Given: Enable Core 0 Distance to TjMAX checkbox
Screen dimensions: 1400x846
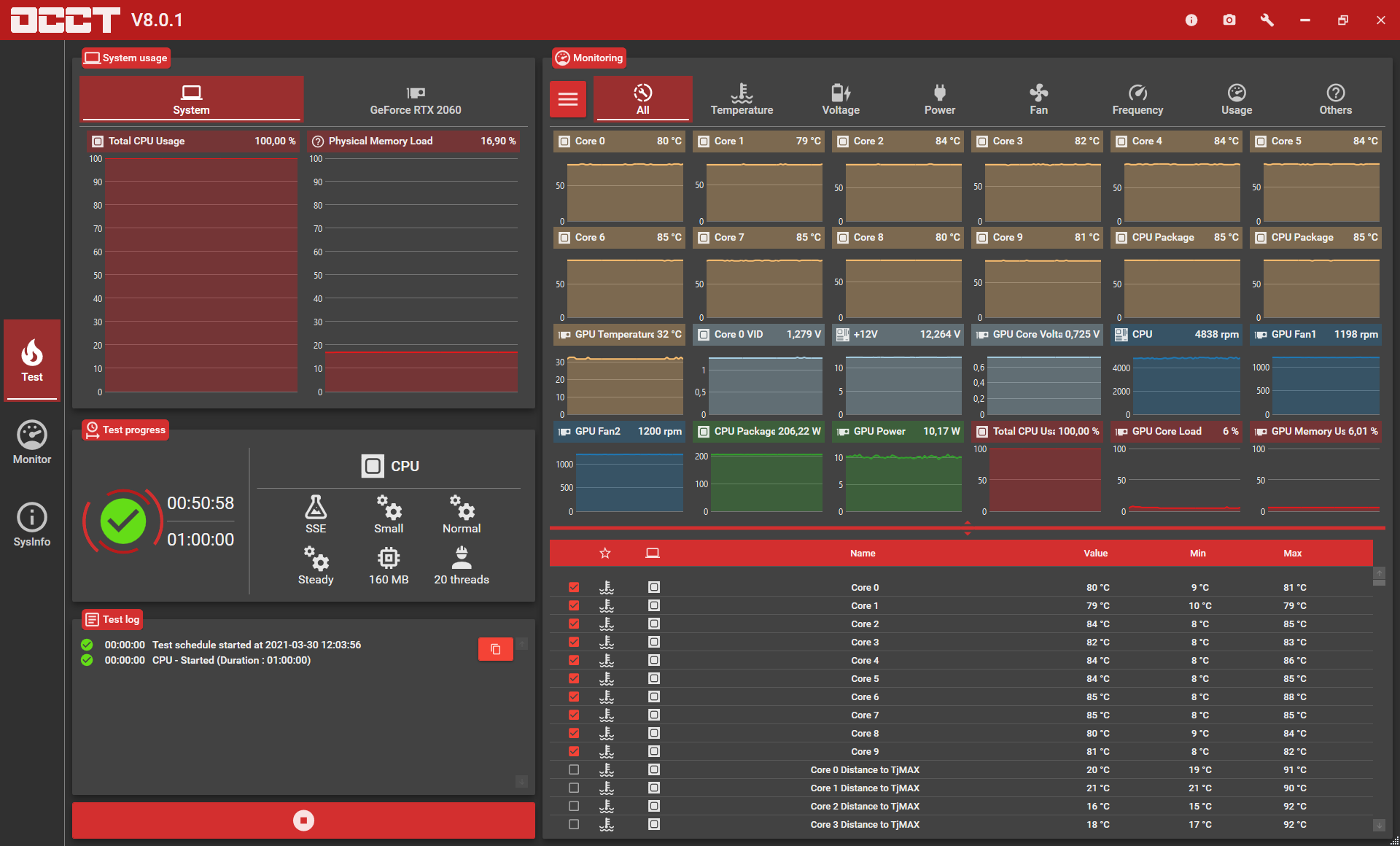Looking at the screenshot, I should (574, 769).
